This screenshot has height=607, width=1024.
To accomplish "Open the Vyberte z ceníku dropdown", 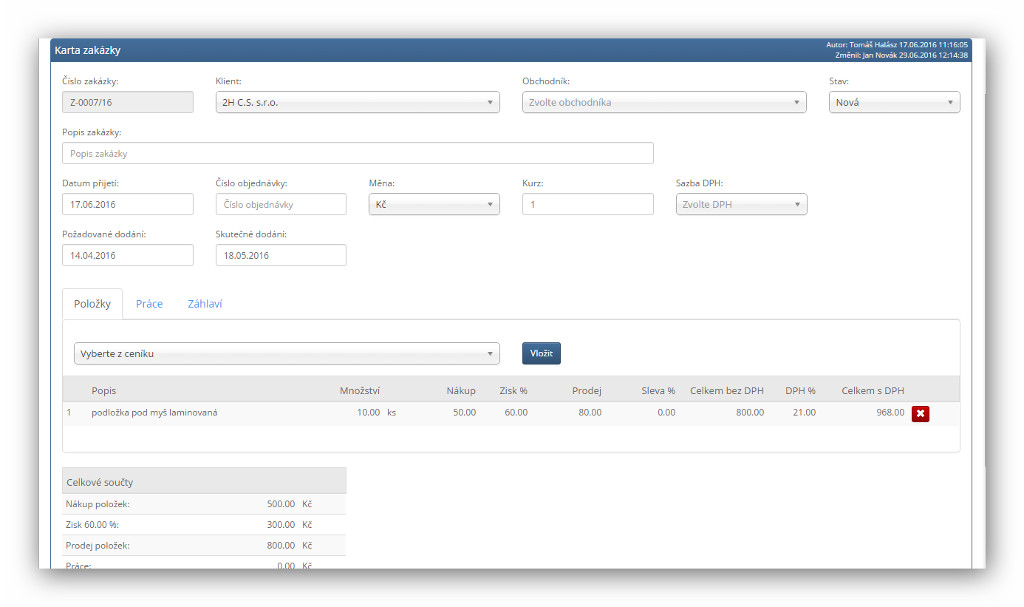I will click(286, 353).
